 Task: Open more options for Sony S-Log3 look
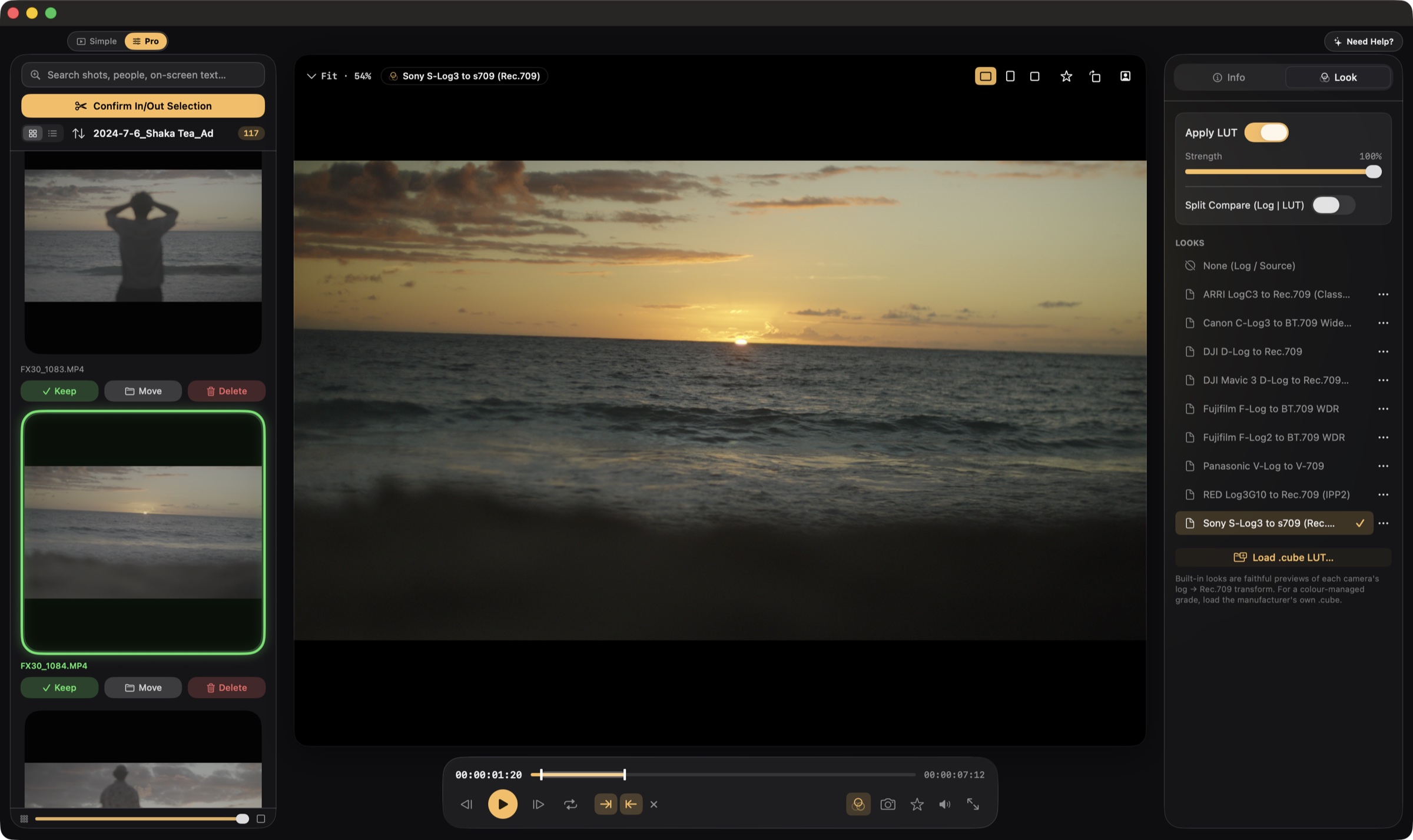pyautogui.click(x=1383, y=523)
